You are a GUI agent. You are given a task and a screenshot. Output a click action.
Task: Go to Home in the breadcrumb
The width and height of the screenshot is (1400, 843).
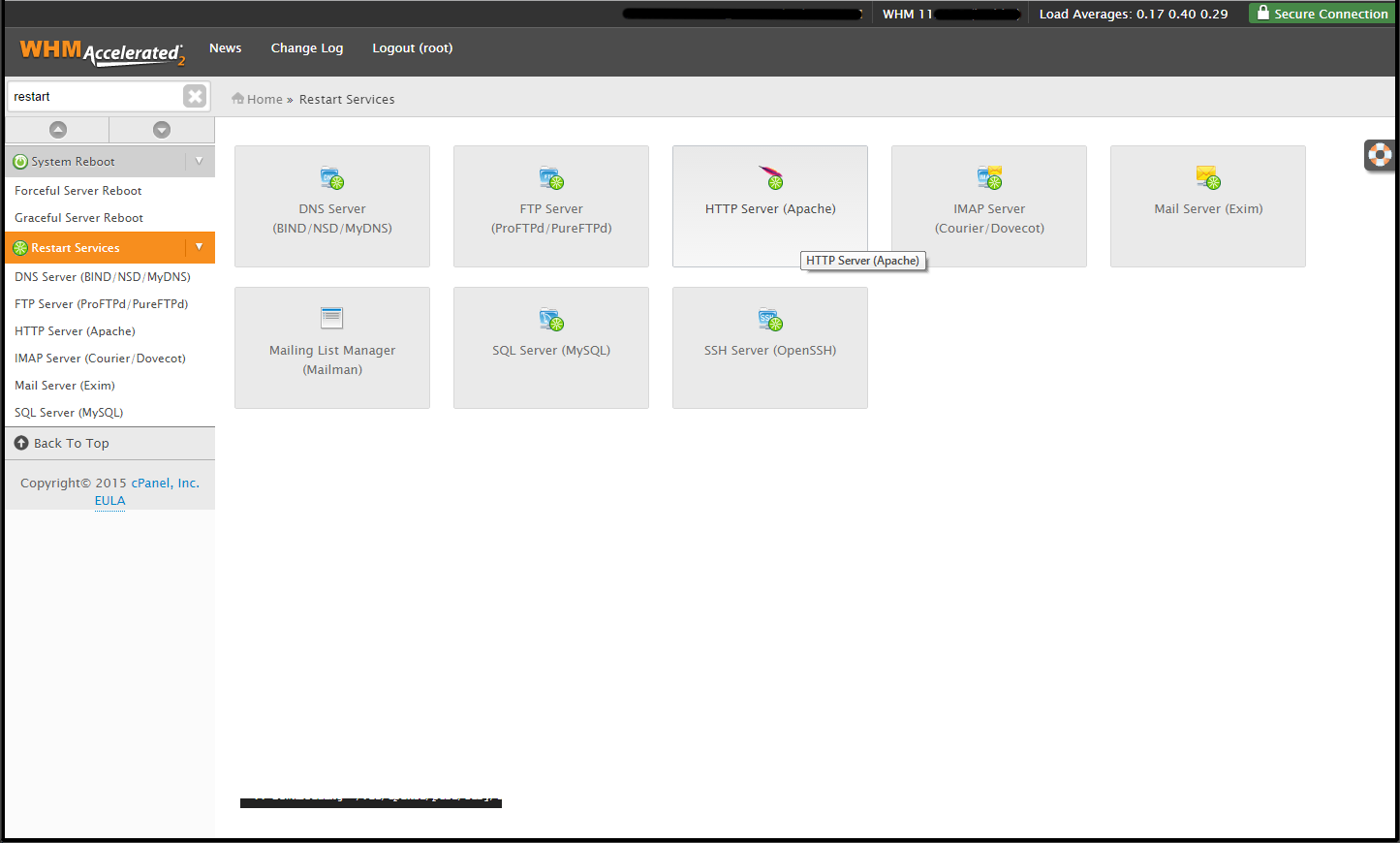[264, 99]
